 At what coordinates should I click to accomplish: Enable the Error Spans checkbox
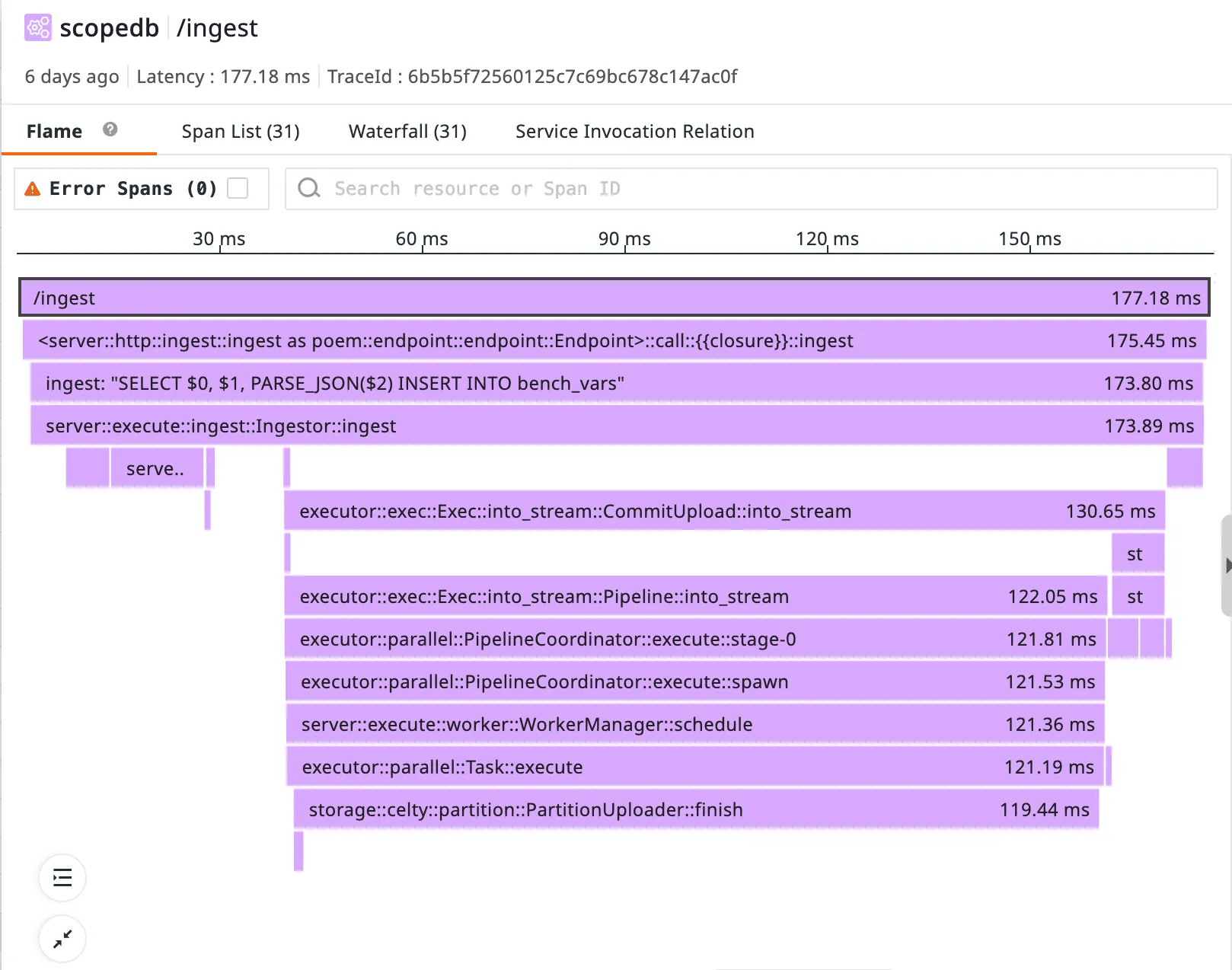[238, 188]
